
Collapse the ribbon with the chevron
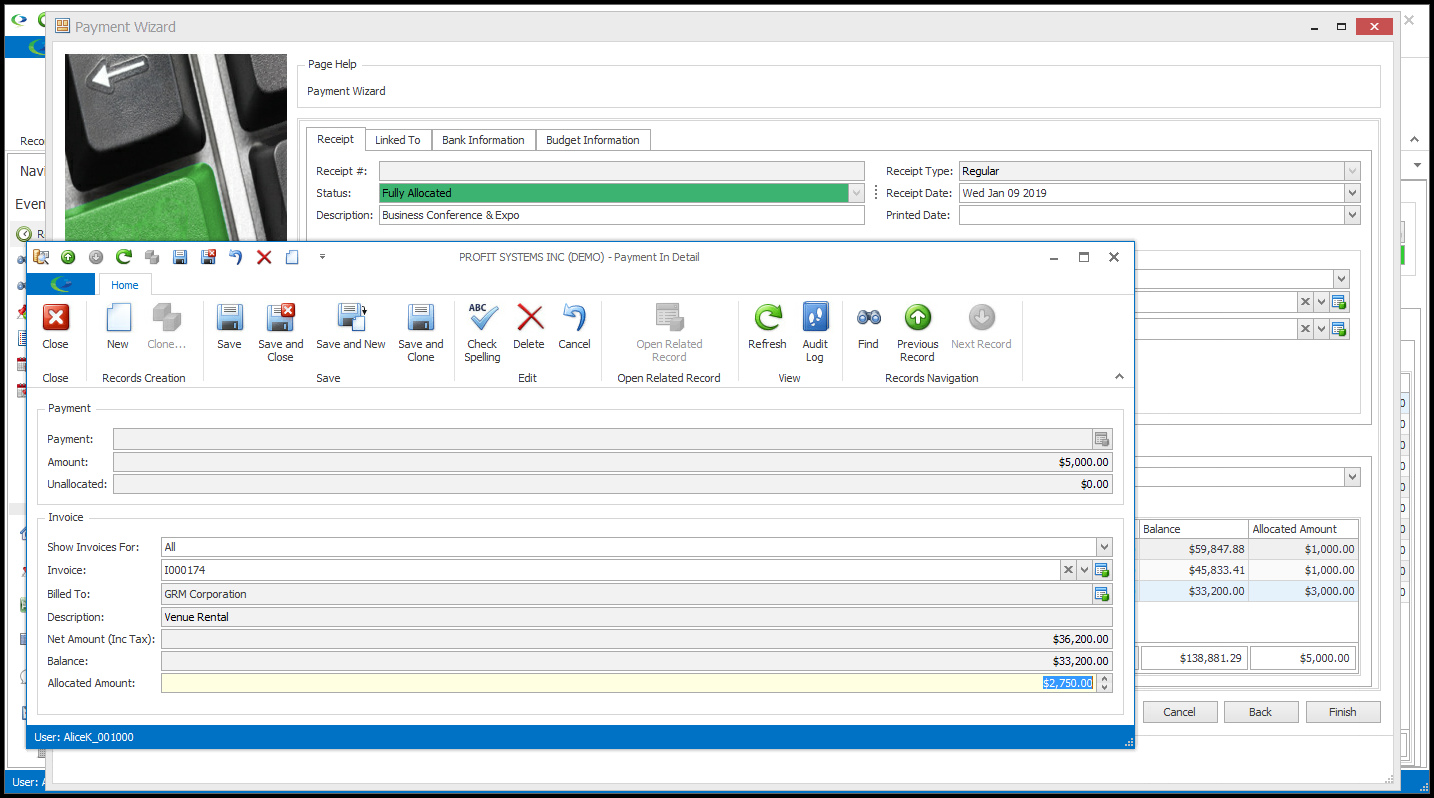click(x=1119, y=377)
